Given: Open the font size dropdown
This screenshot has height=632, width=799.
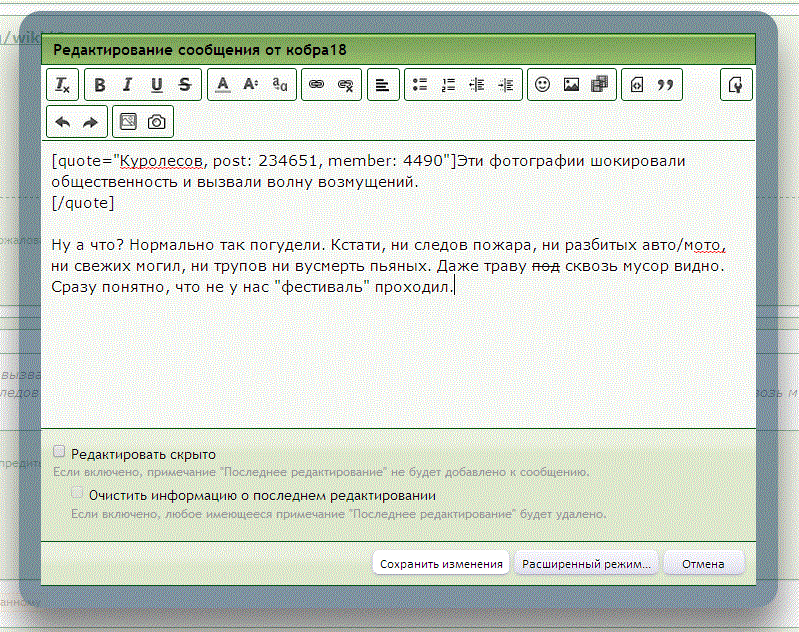Looking at the screenshot, I should point(251,86).
